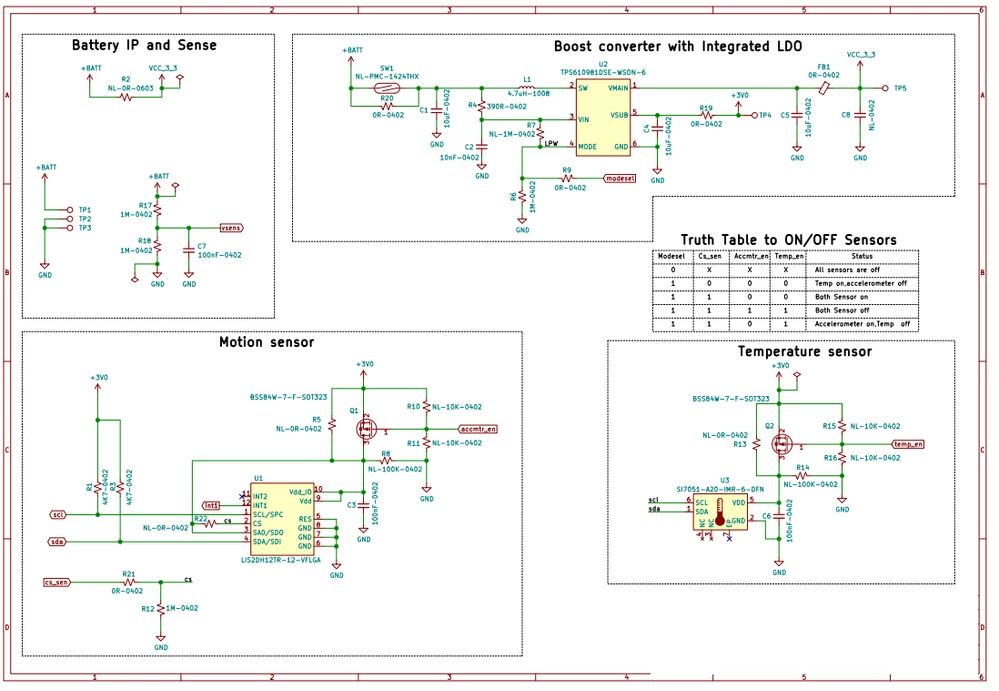Click the 'Modesel' truth table header
Image resolution: width=999 pixels, height=691 pixels.
[672, 256]
